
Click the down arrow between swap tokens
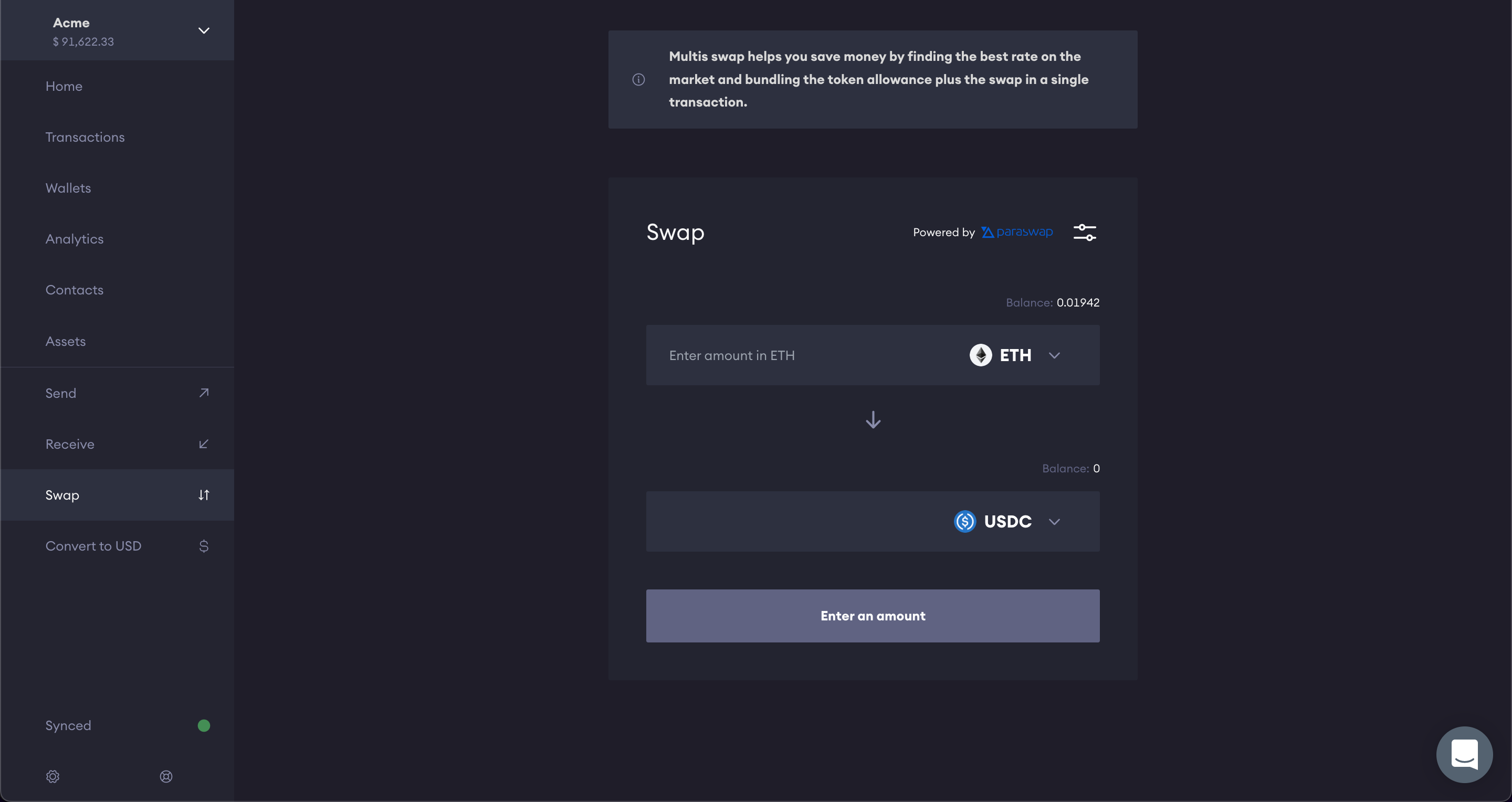tap(873, 419)
